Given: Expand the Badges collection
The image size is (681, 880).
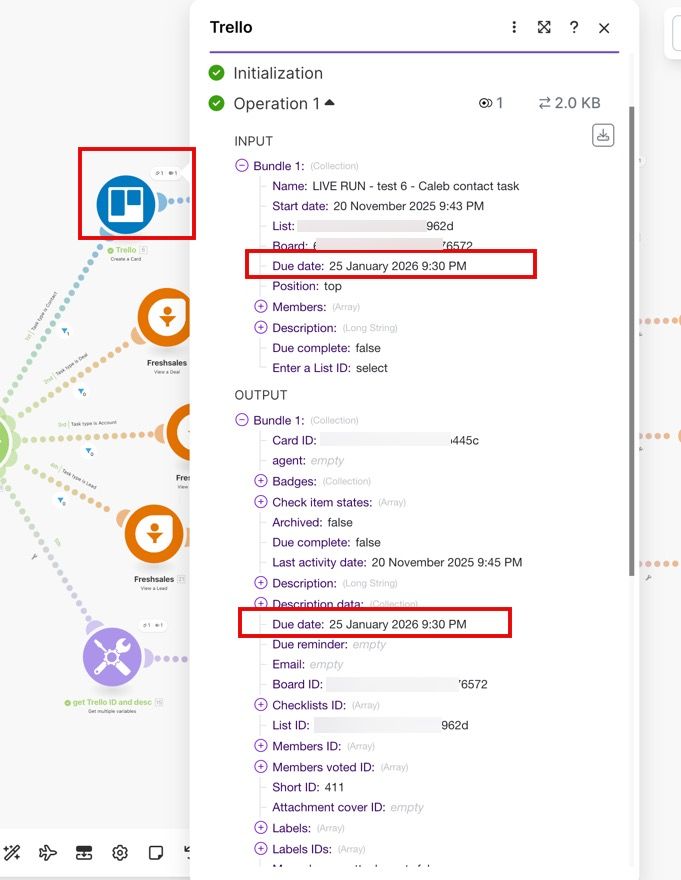Looking at the screenshot, I should (x=260, y=481).
